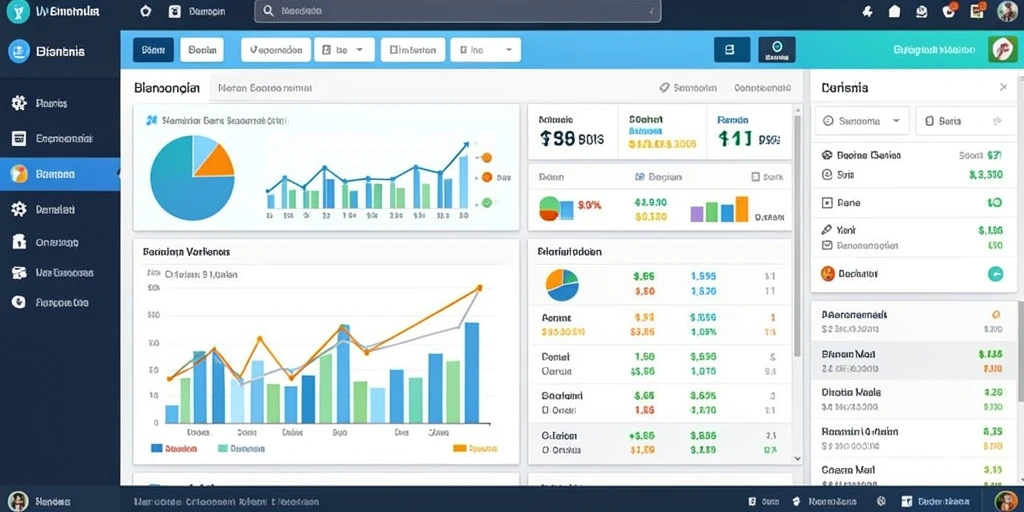
Task: Click the dark blue button in the toolbar
Action: coord(153,50)
